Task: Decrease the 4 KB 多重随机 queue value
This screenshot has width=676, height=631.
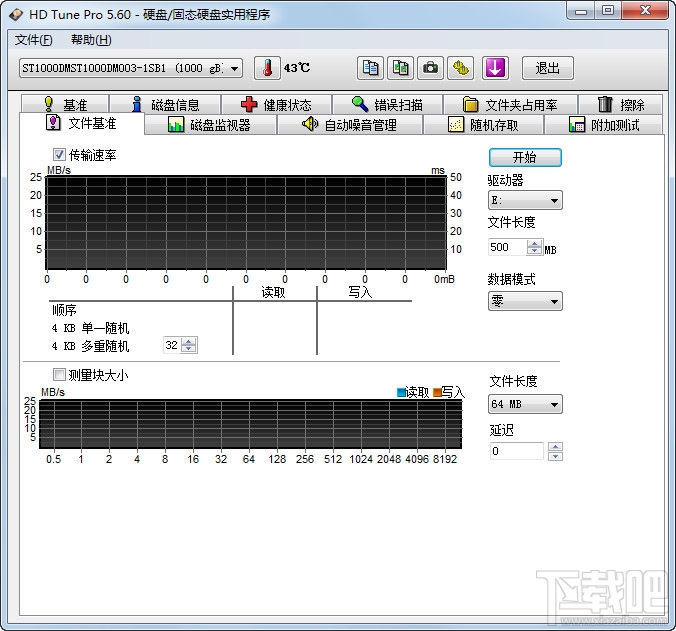Action: 189,349
